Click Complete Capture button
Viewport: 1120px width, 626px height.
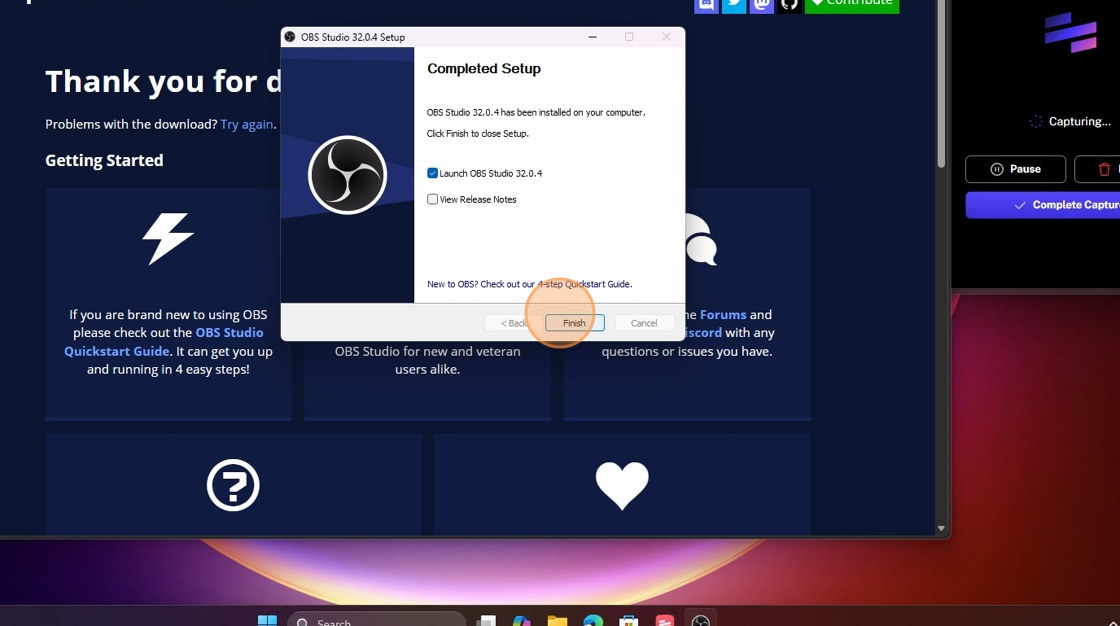click(1044, 205)
